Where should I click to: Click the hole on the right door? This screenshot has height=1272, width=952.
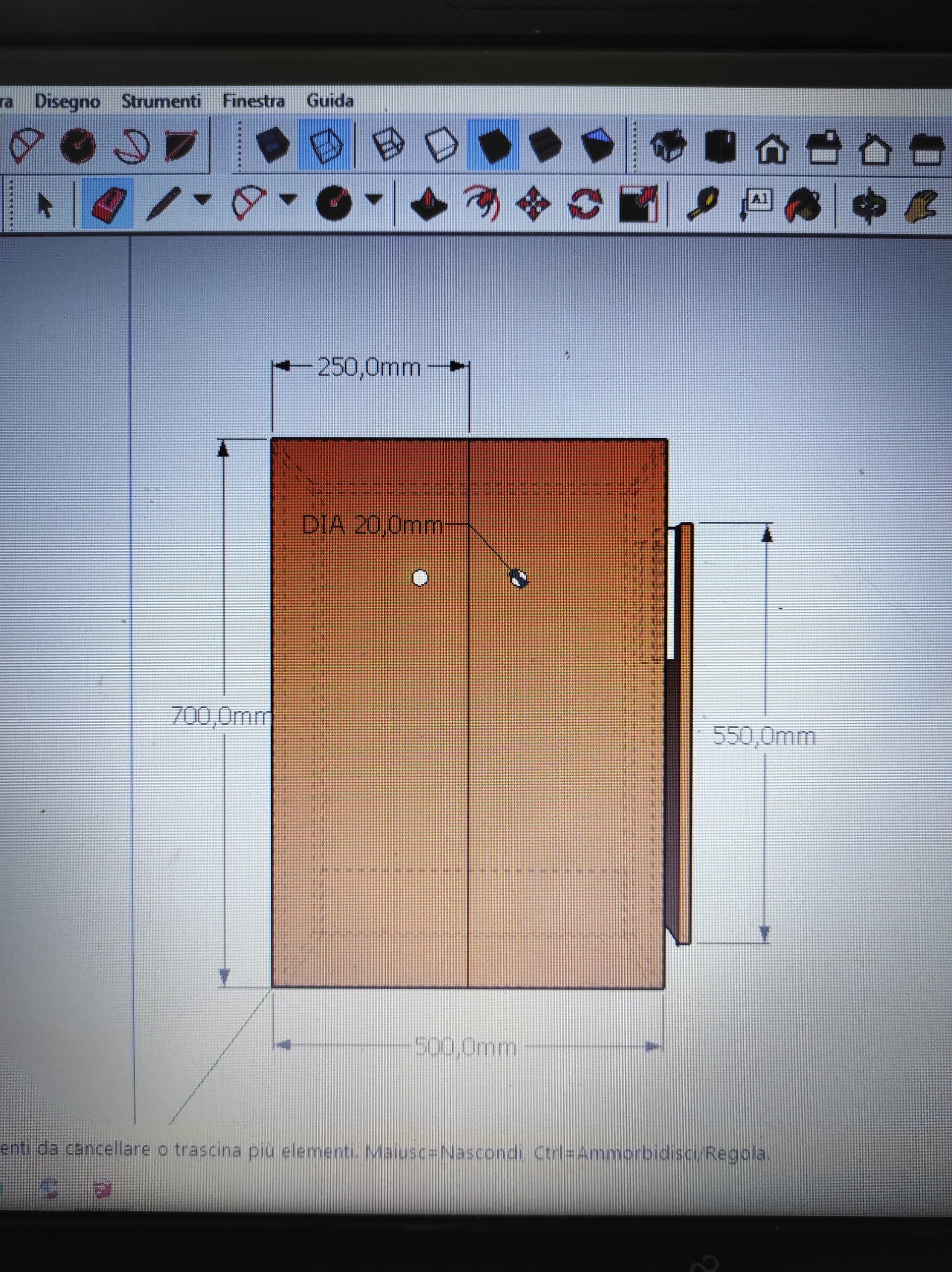[x=520, y=578]
